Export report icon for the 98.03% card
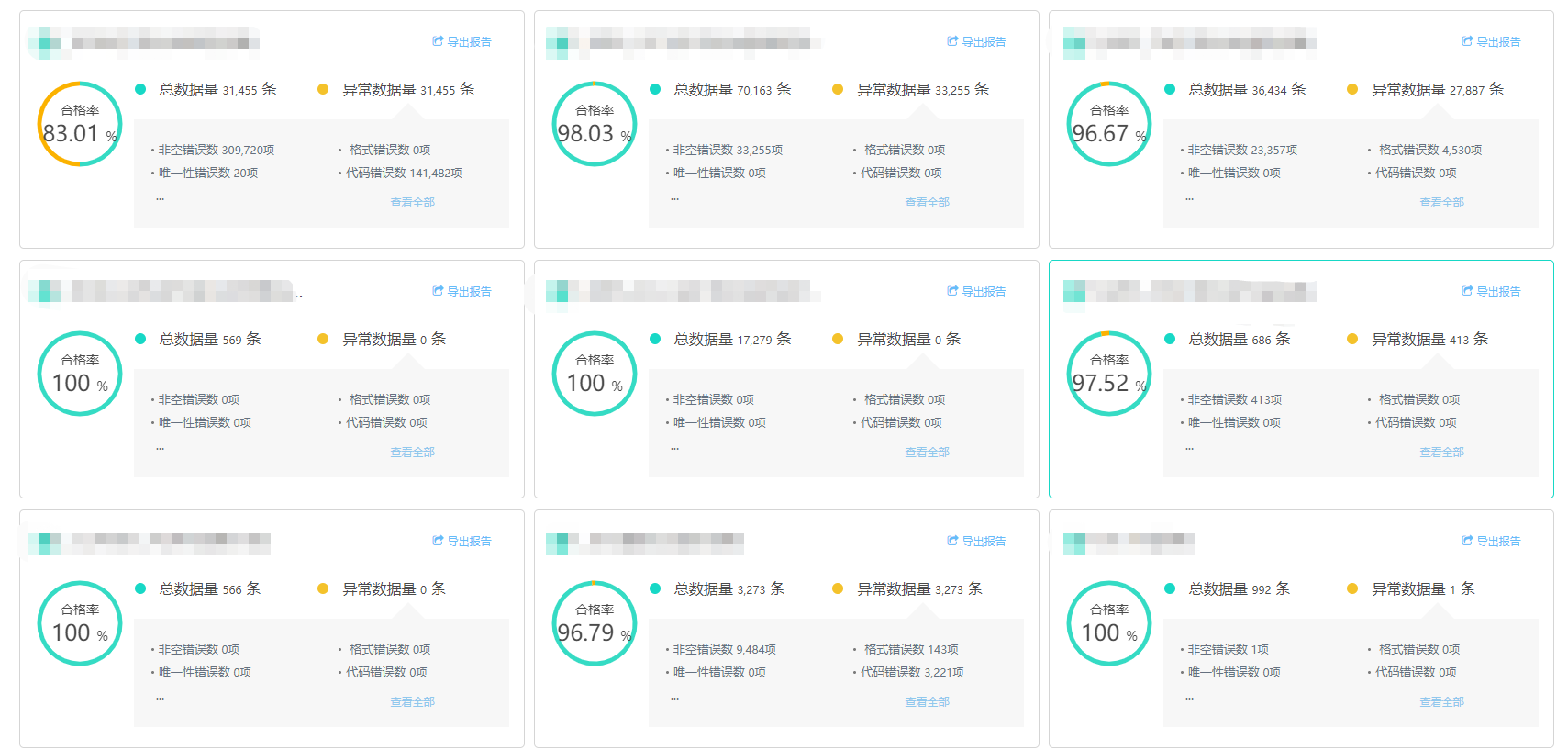 [x=953, y=41]
